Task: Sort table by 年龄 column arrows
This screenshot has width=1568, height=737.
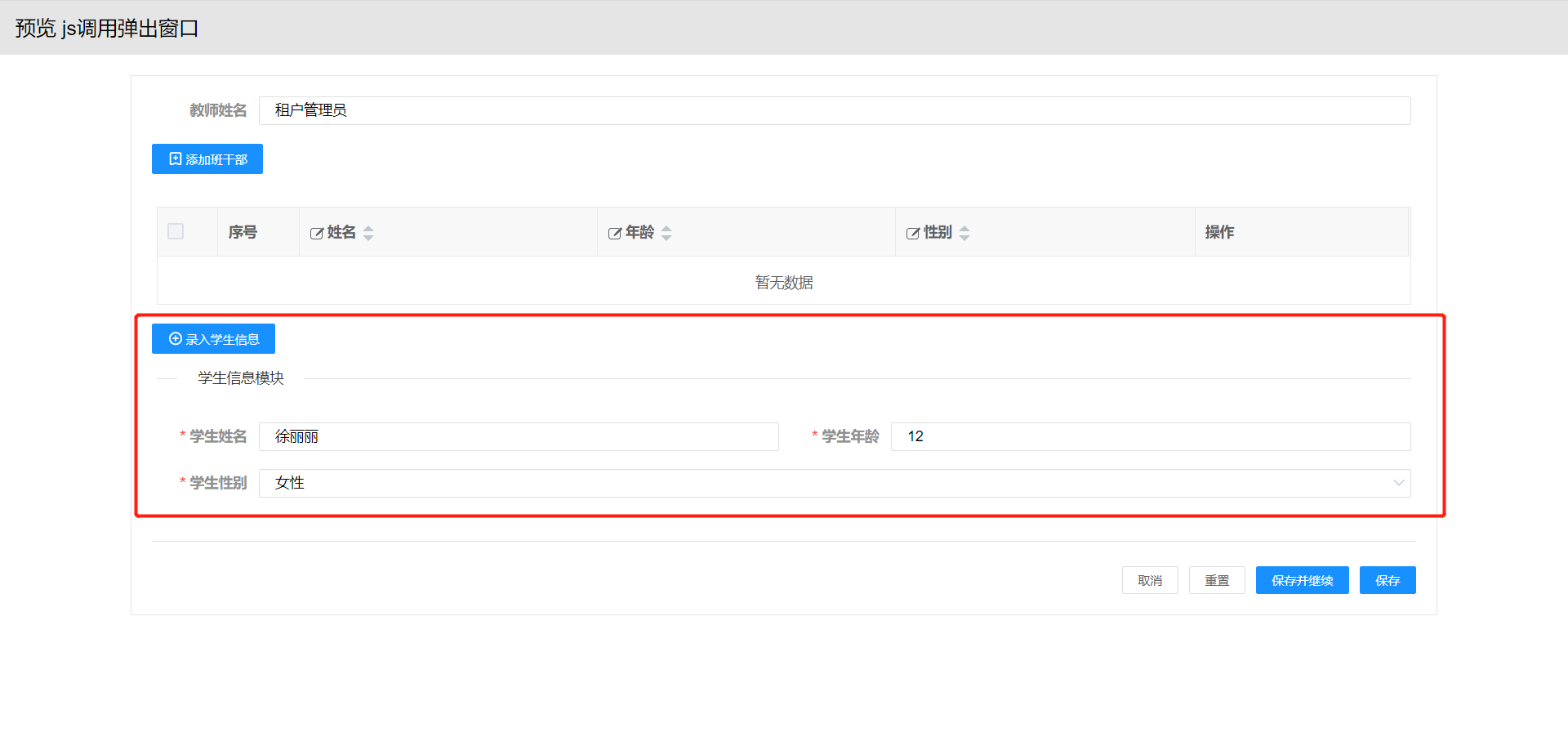Action: tap(666, 233)
